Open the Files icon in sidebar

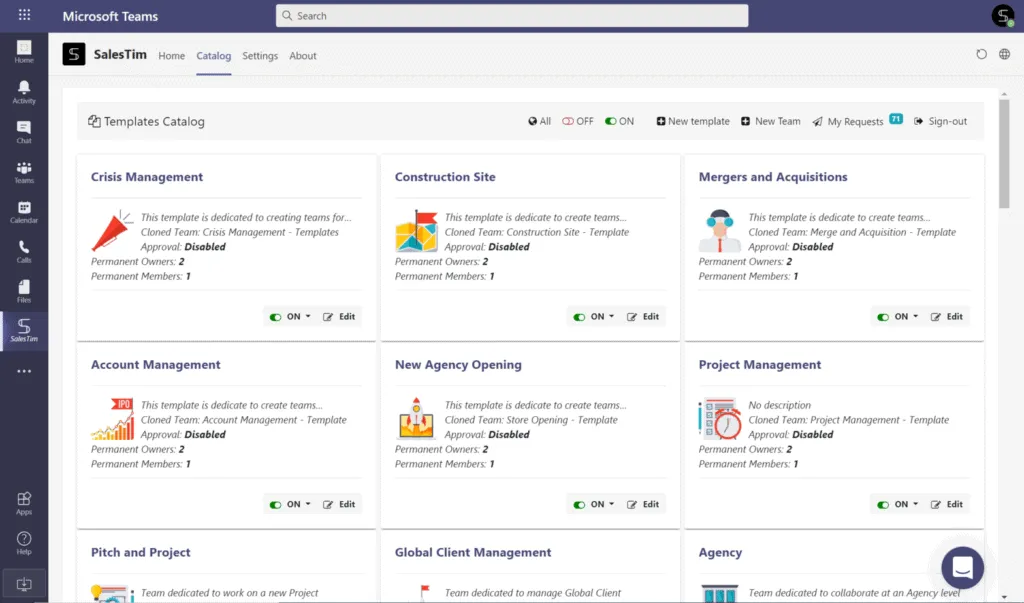(24, 291)
